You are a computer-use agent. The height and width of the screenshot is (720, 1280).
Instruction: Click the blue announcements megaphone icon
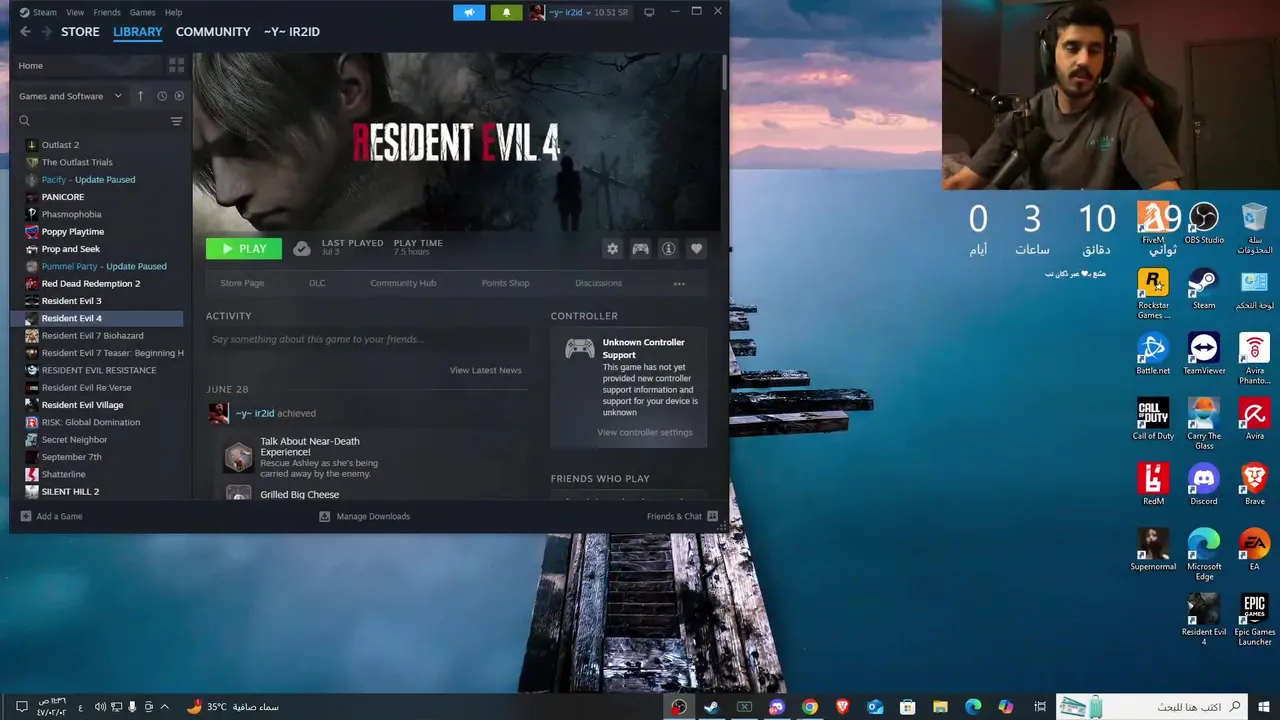pos(469,12)
